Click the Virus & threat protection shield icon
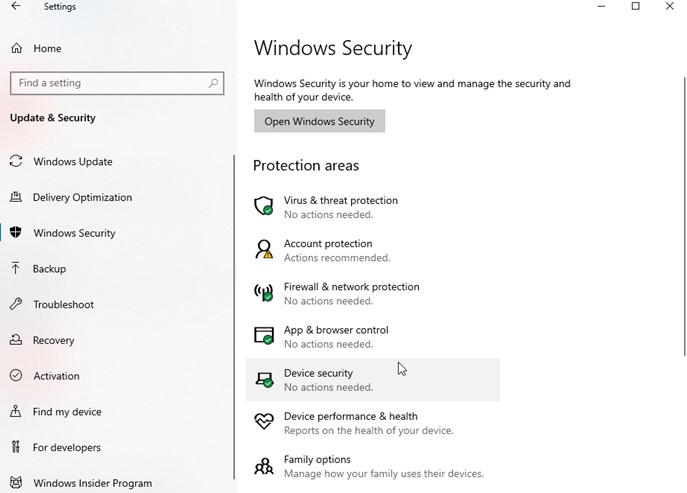Image resolution: width=687 pixels, height=493 pixels. [x=264, y=206]
